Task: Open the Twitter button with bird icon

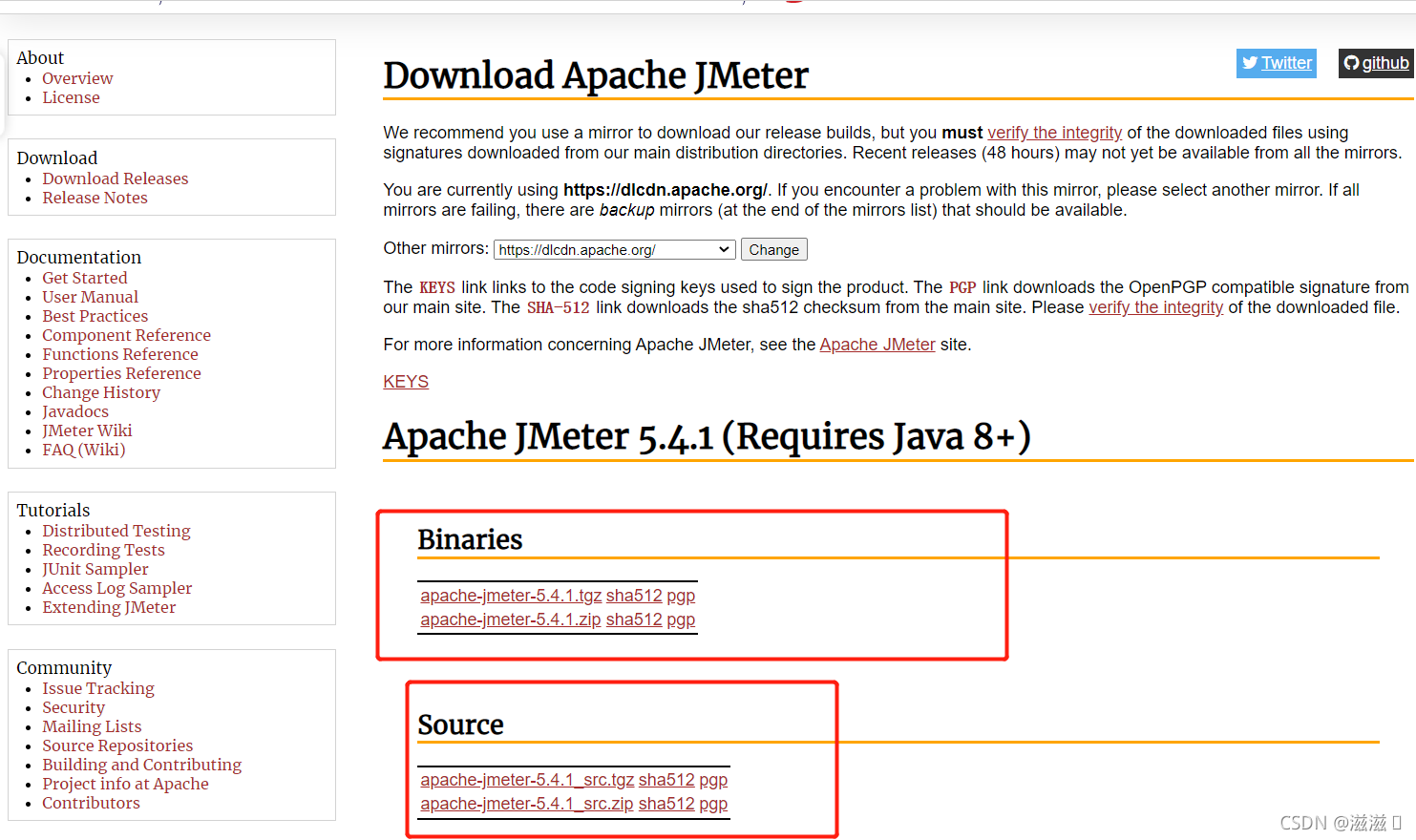Action: pos(1276,63)
